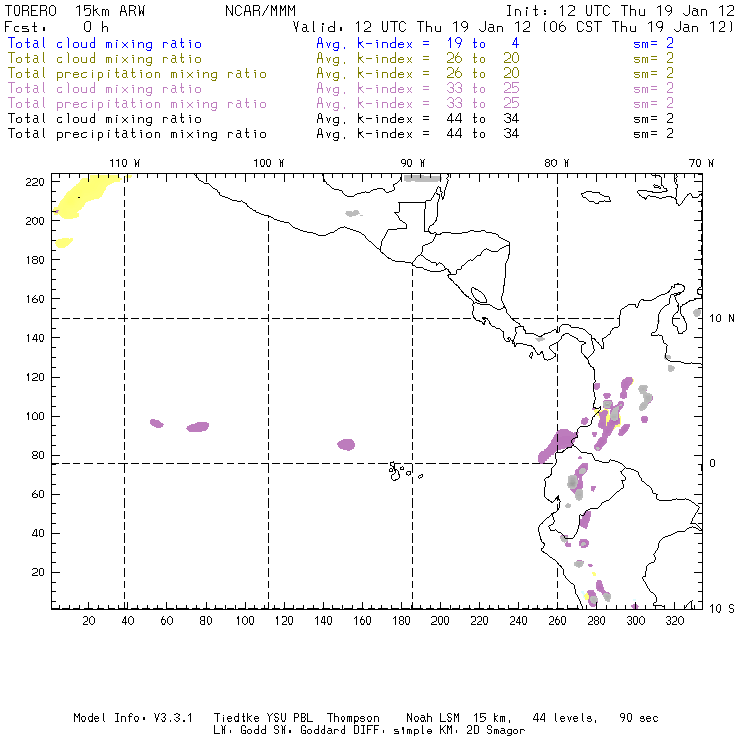The image size is (740, 740).
Task: Select the y-axis tick label "160"
Action: pos(35,299)
